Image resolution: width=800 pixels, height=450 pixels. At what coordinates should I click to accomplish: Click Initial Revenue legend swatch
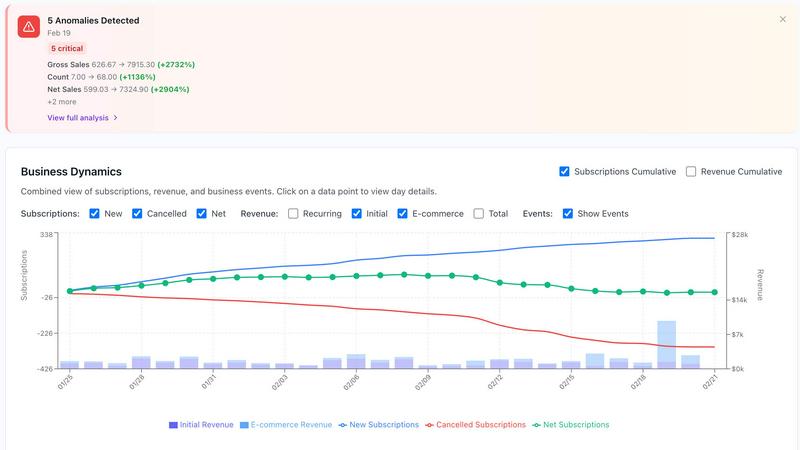[174, 425]
